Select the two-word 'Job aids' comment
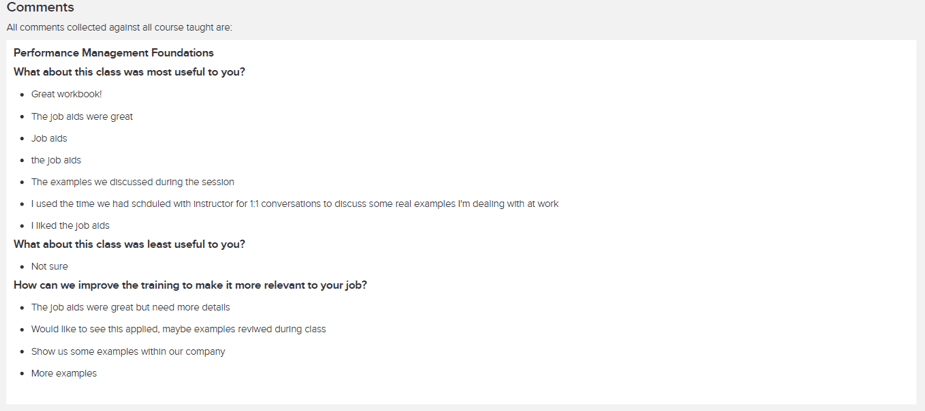The height and width of the screenshot is (411, 925). pyautogui.click(x=49, y=138)
